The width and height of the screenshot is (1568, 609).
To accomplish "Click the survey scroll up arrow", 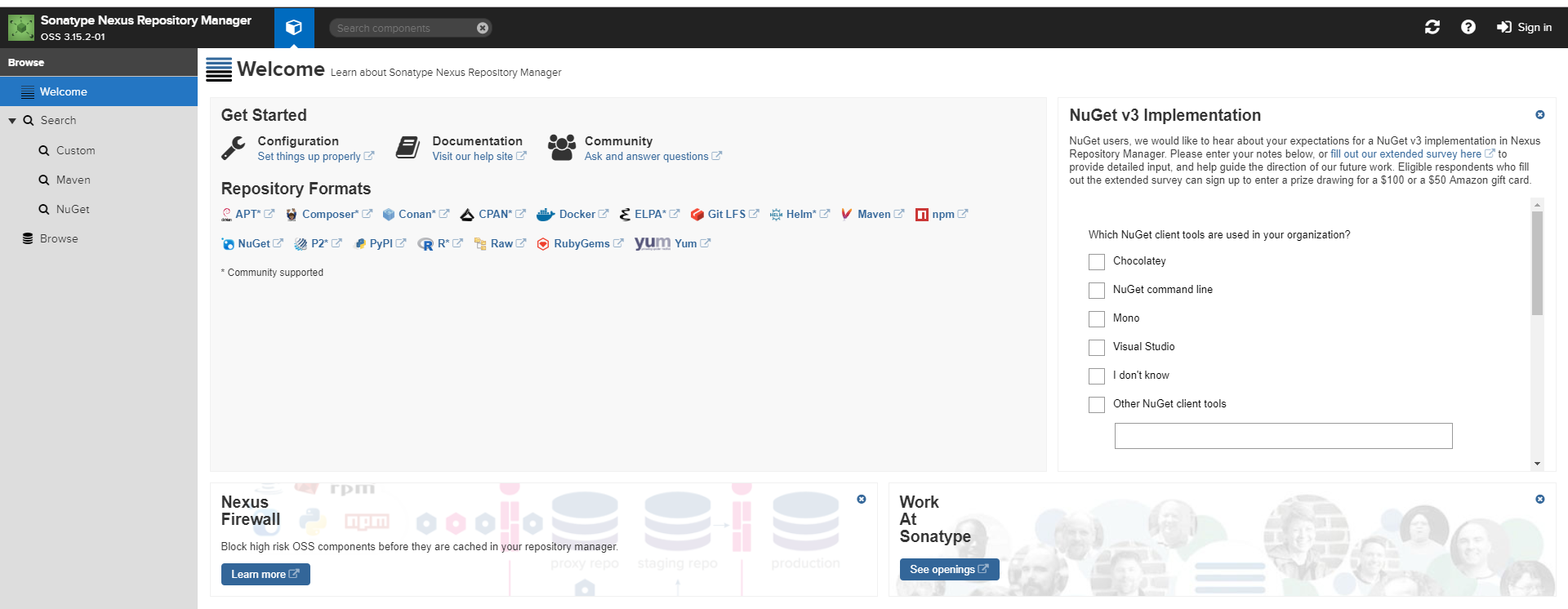I will 1537,205.
